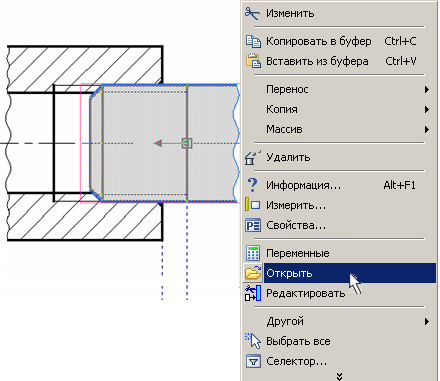This screenshot has width=440, height=381.
Task: Open Свойства... from the menu
Action: coord(296,225)
